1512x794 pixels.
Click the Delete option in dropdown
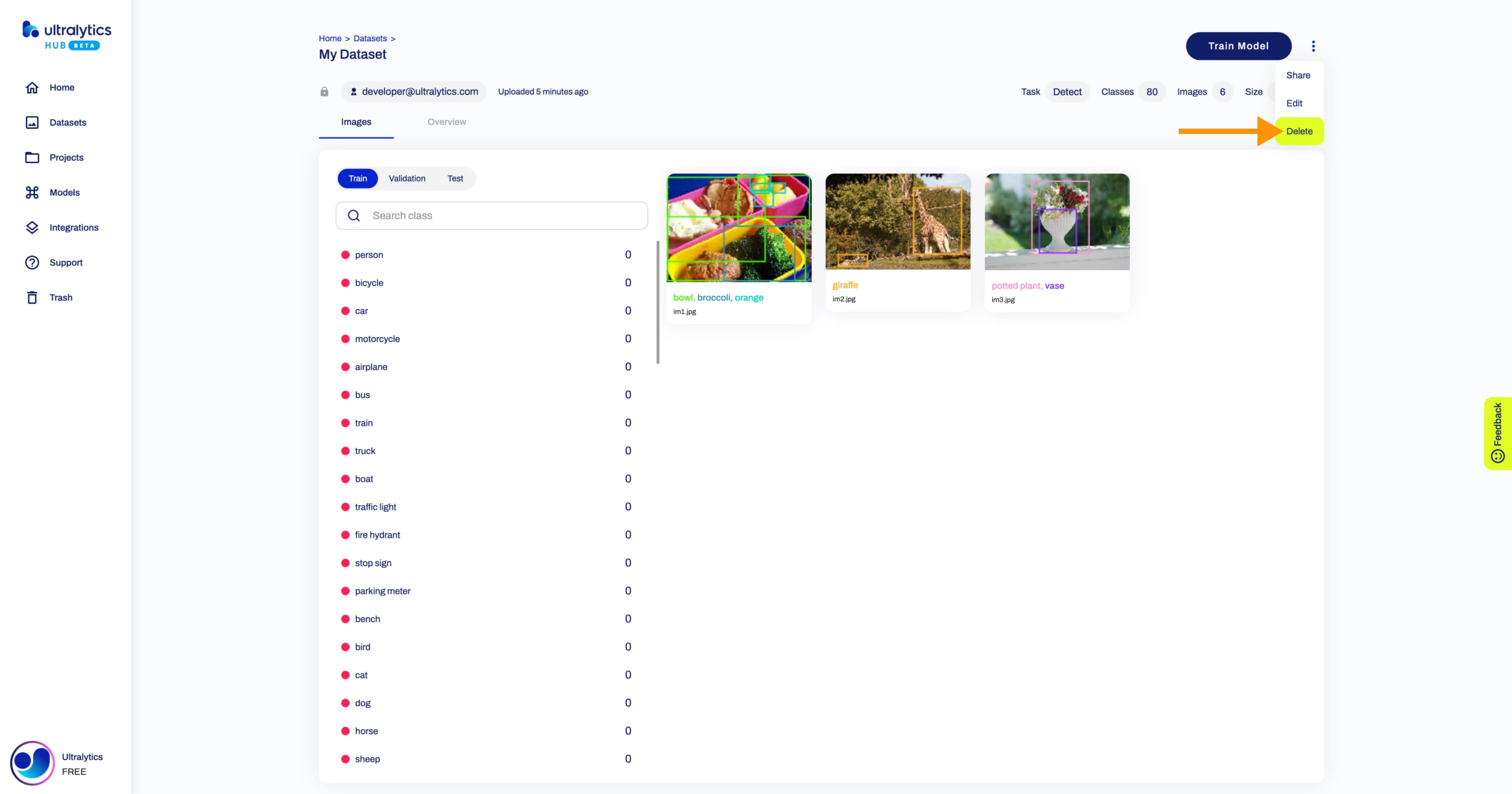(x=1299, y=131)
